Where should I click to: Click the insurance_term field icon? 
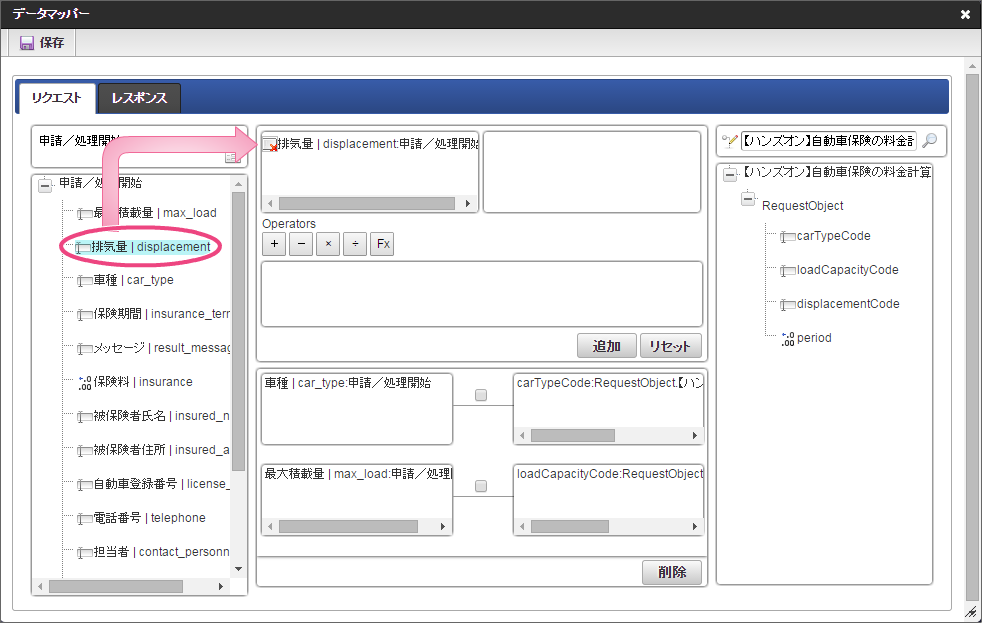85,315
